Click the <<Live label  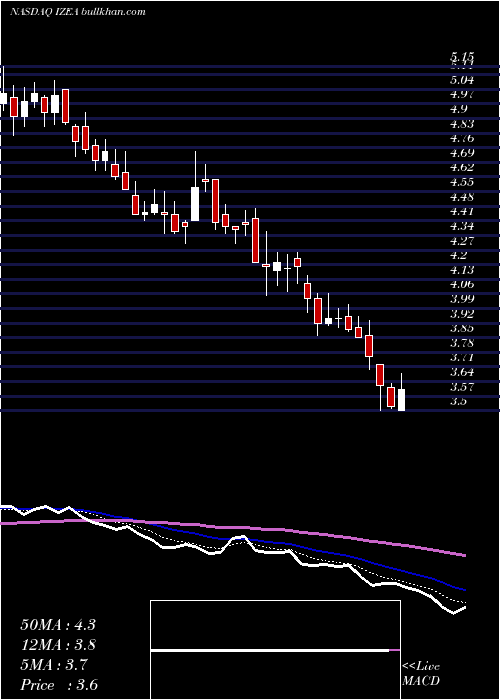[x=421, y=667]
